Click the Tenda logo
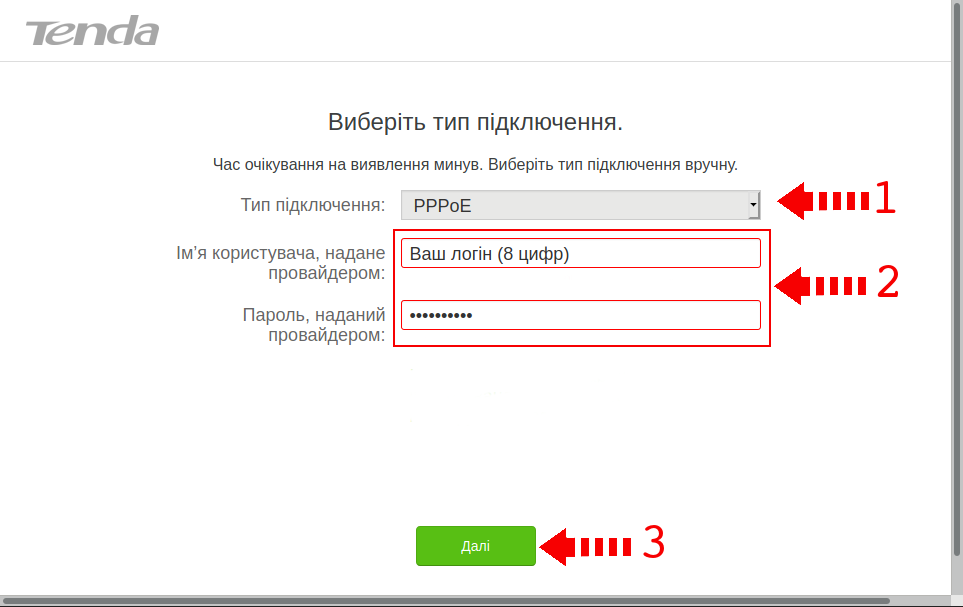This screenshot has height=607, width=963. (92, 31)
